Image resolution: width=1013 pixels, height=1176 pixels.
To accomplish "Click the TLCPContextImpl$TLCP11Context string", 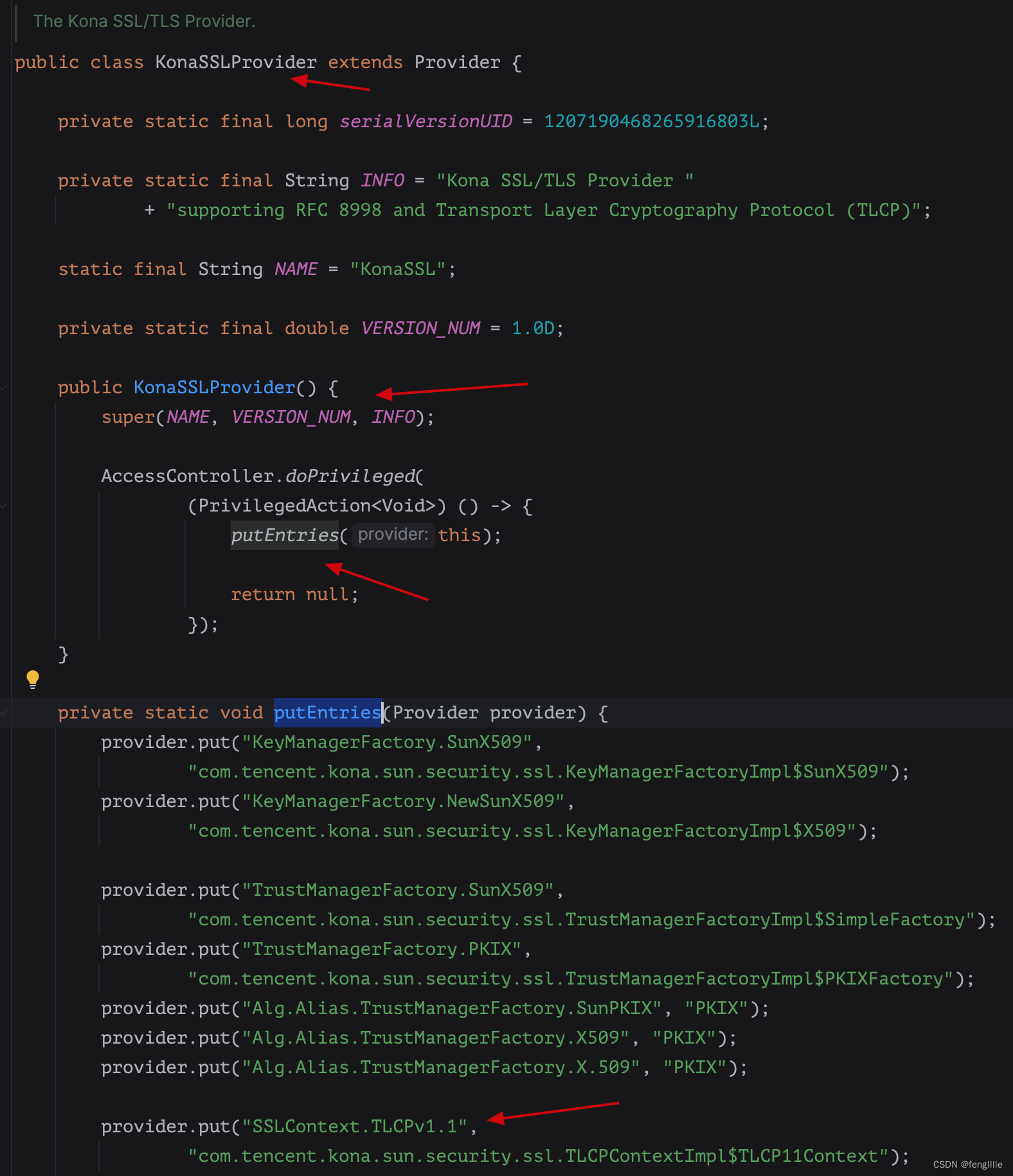I will (538, 1156).
